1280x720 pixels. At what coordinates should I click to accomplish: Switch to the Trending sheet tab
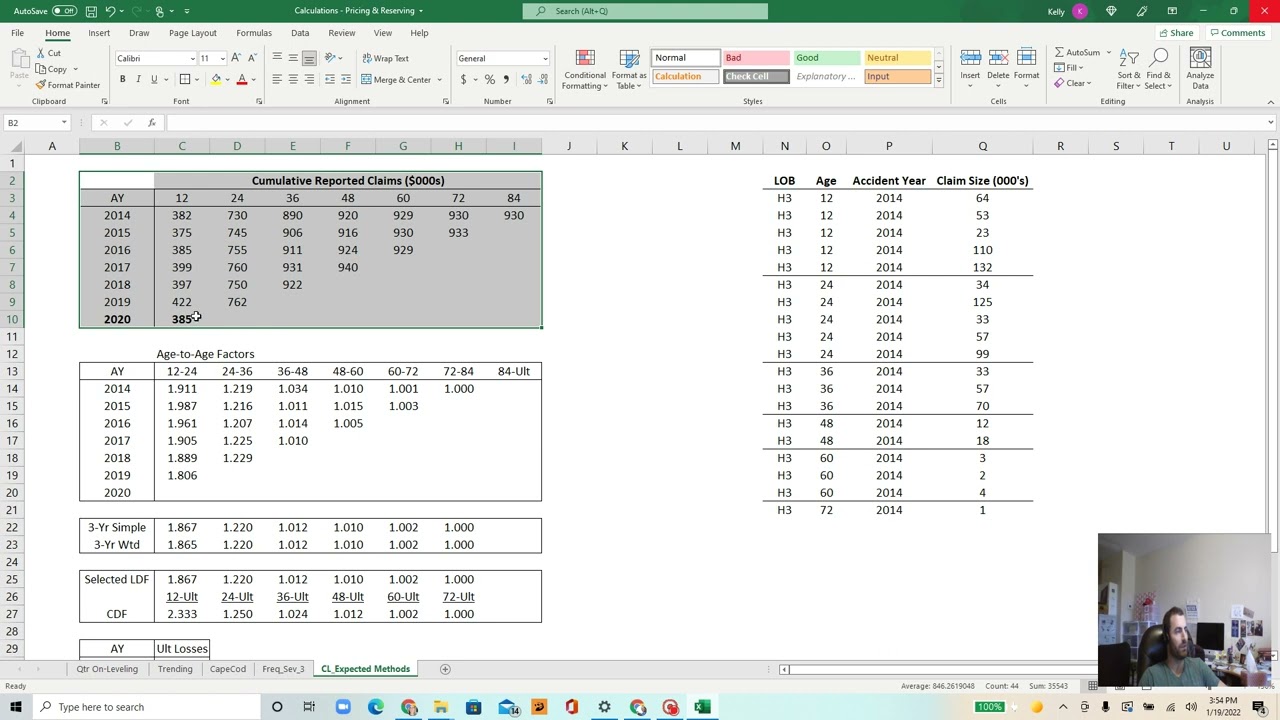pos(175,669)
